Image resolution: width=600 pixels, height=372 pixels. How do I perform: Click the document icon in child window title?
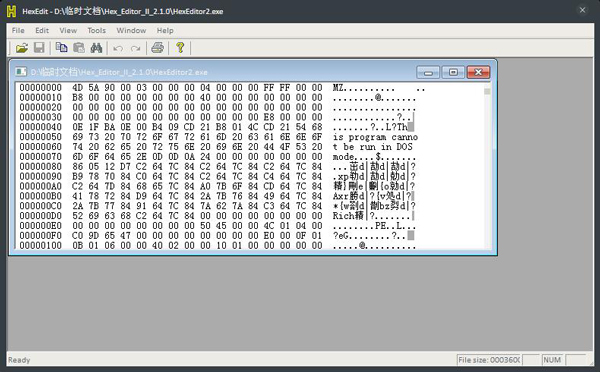click(x=21, y=72)
